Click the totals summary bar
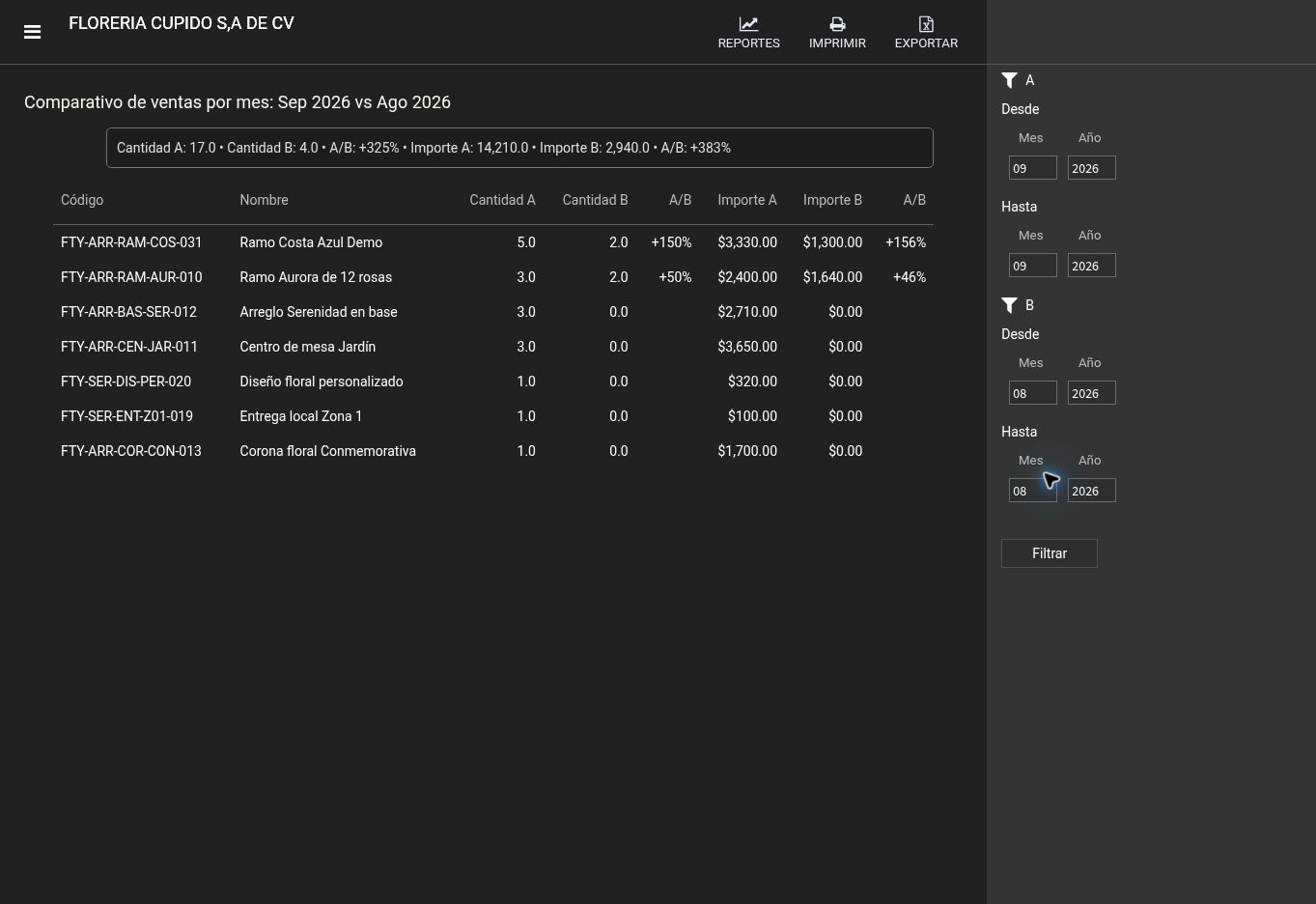This screenshot has width=1316, height=904. click(x=519, y=148)
